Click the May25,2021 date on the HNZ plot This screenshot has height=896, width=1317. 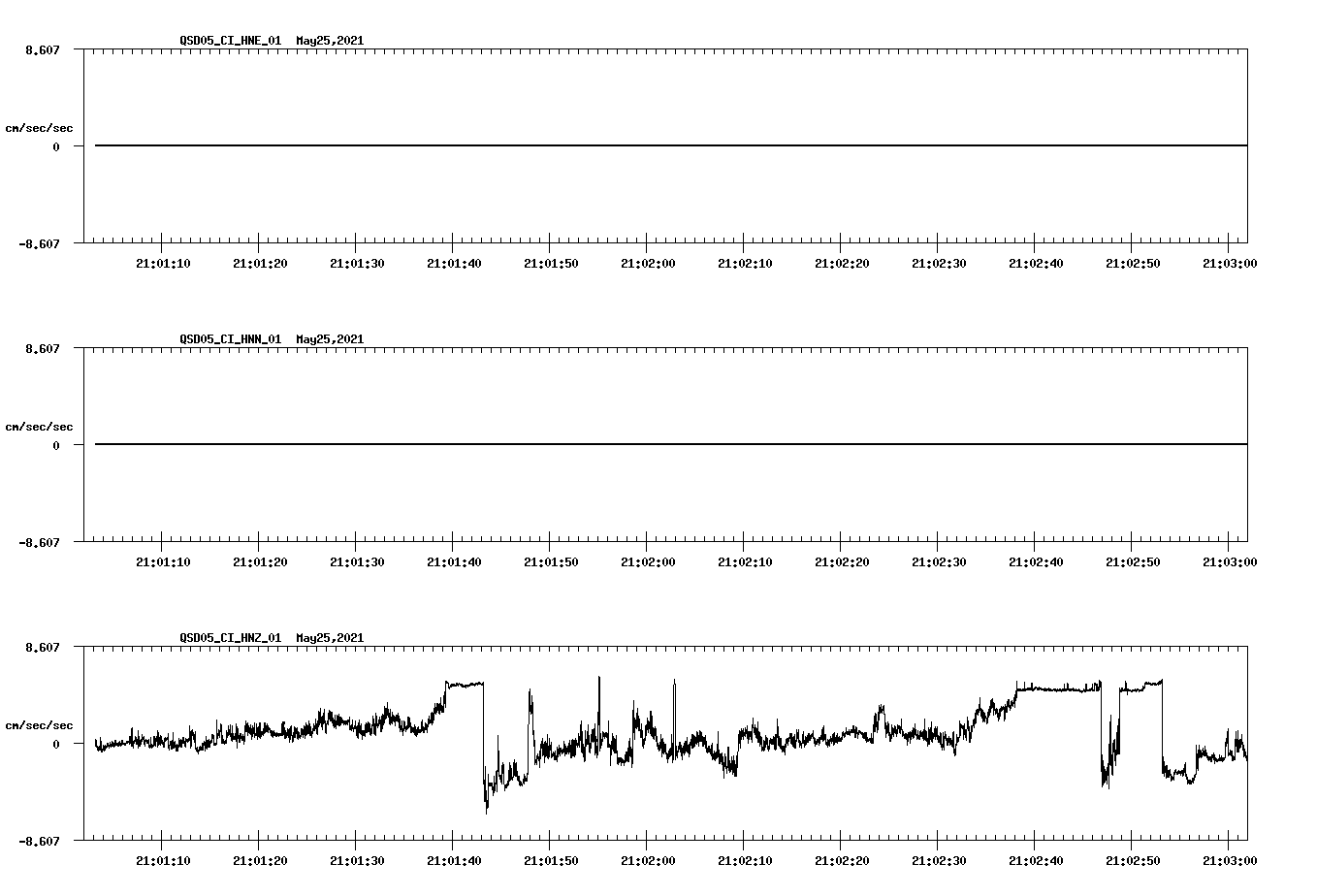329,638
